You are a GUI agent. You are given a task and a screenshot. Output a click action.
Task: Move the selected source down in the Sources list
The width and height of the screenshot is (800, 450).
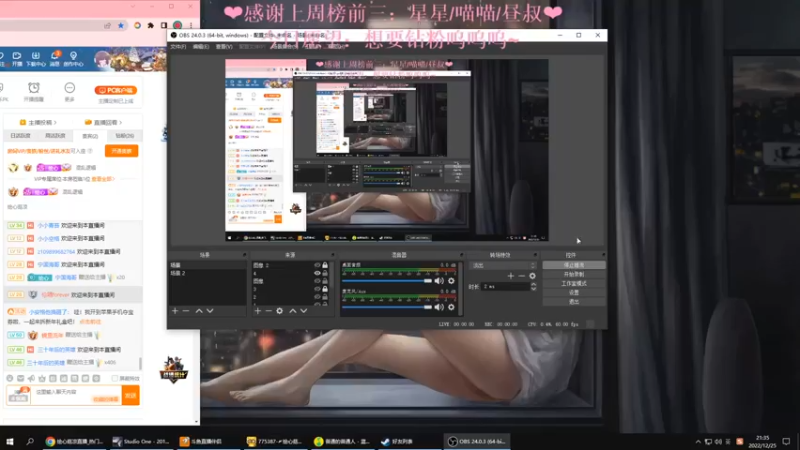tap(304, 311)
